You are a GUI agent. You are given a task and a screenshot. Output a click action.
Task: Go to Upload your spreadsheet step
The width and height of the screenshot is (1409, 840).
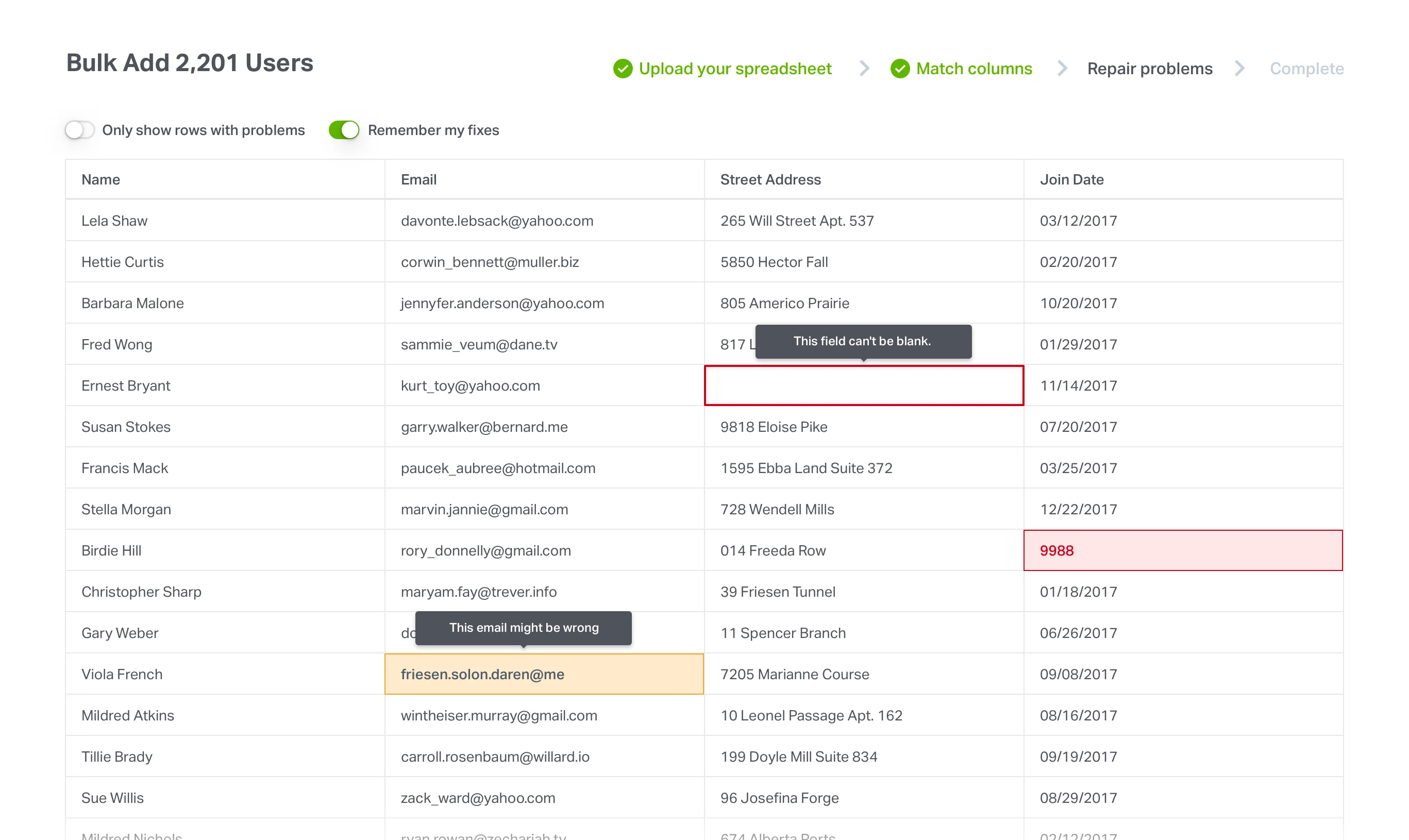[735, 69]
